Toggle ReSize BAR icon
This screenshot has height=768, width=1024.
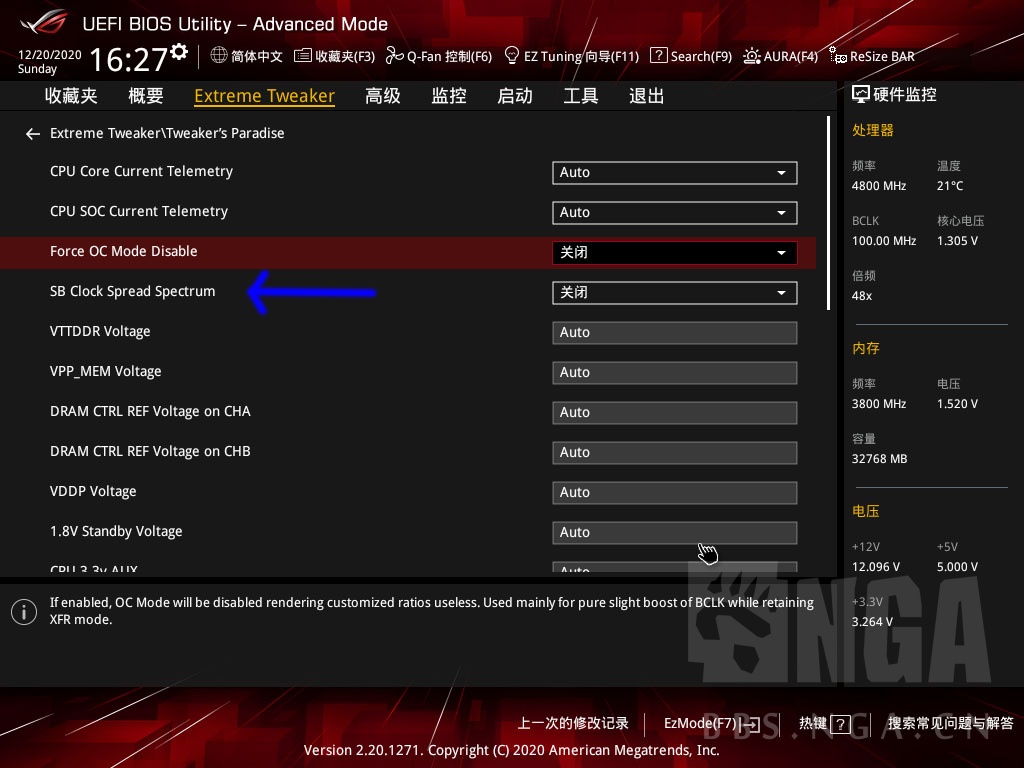pos(838,56)
